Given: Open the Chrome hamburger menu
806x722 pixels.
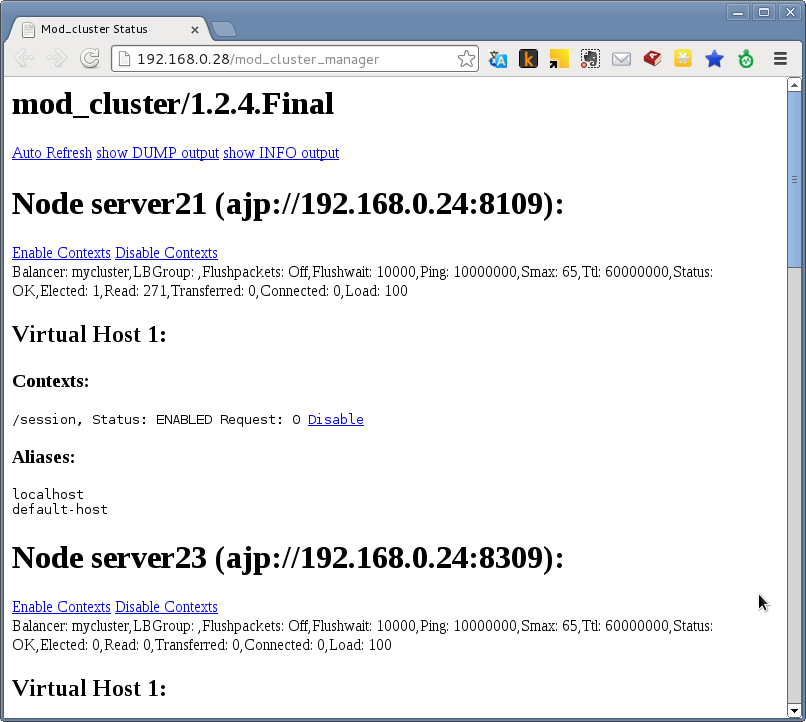Looking at the screenshot, I should click(780, 59).
